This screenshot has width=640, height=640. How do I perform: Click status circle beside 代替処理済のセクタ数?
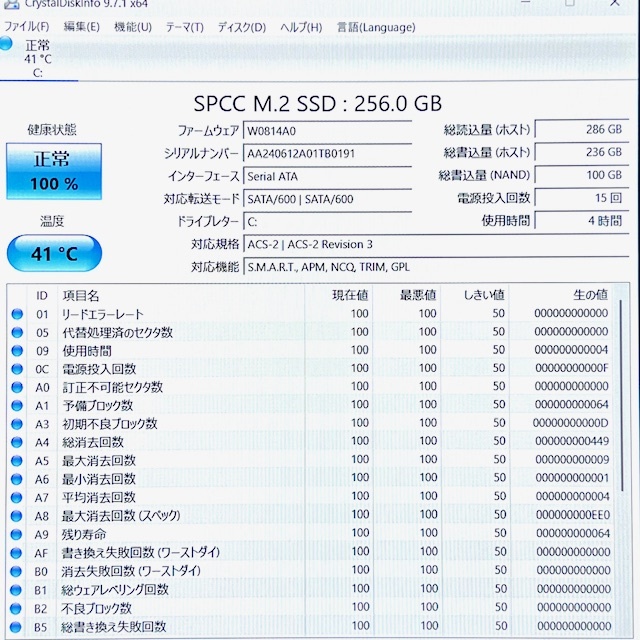pos(16,332)
